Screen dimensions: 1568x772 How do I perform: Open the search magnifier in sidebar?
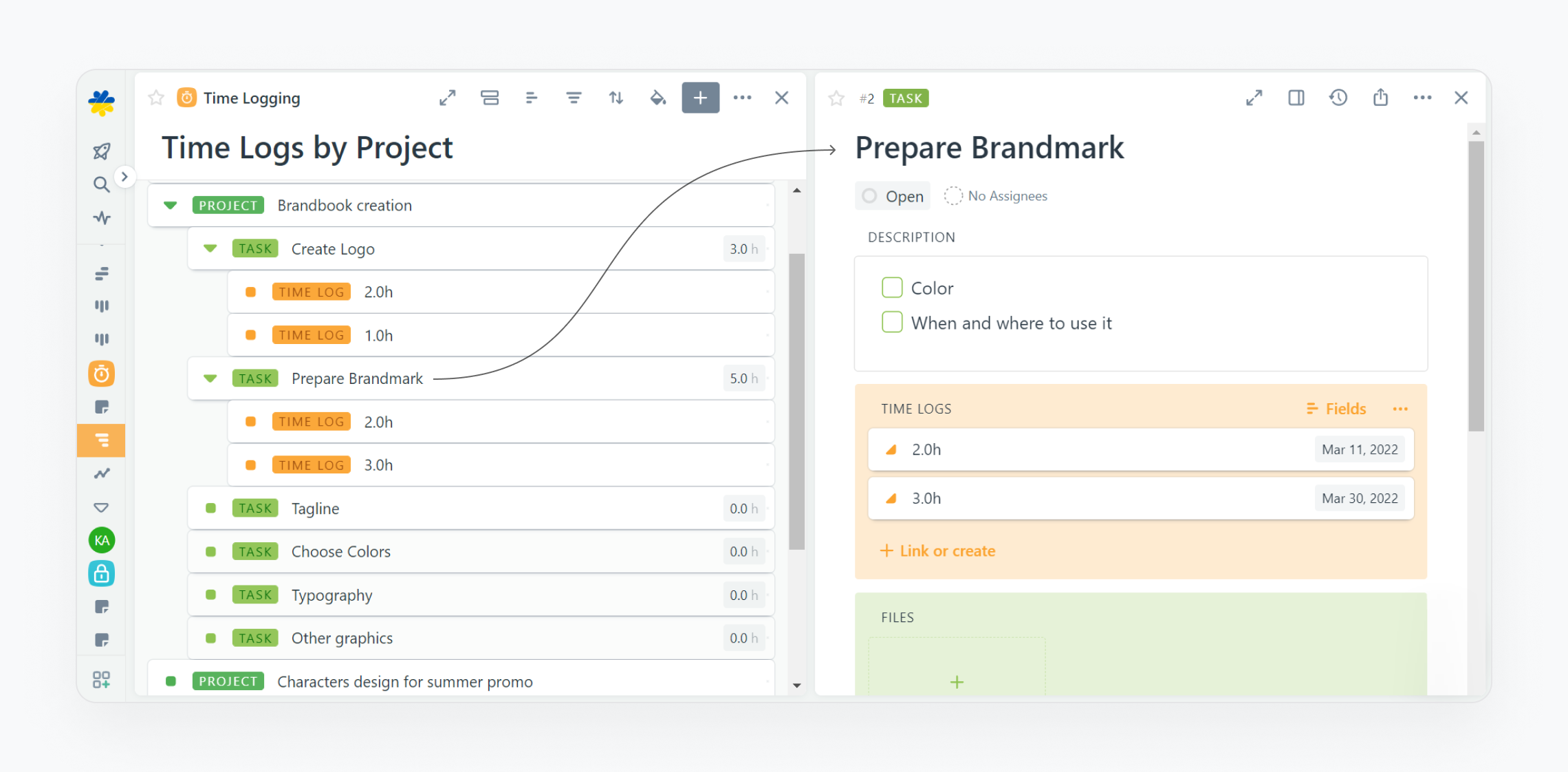click(x=101, y=184)
